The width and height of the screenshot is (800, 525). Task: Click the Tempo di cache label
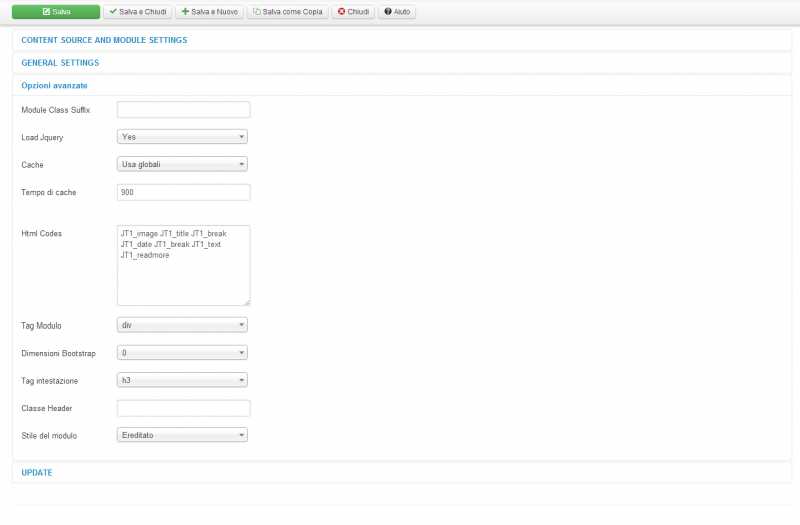(x=48, y=192)
